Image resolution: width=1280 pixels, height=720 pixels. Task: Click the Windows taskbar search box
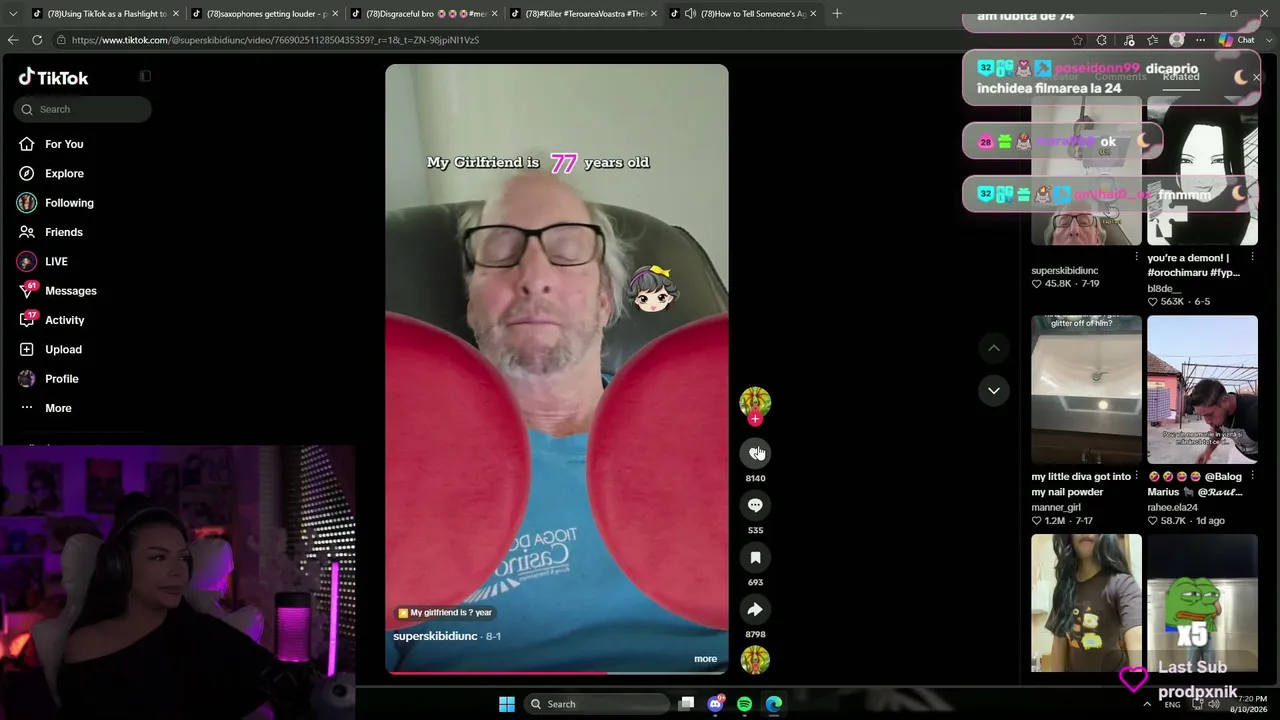(x=597, y=704)
